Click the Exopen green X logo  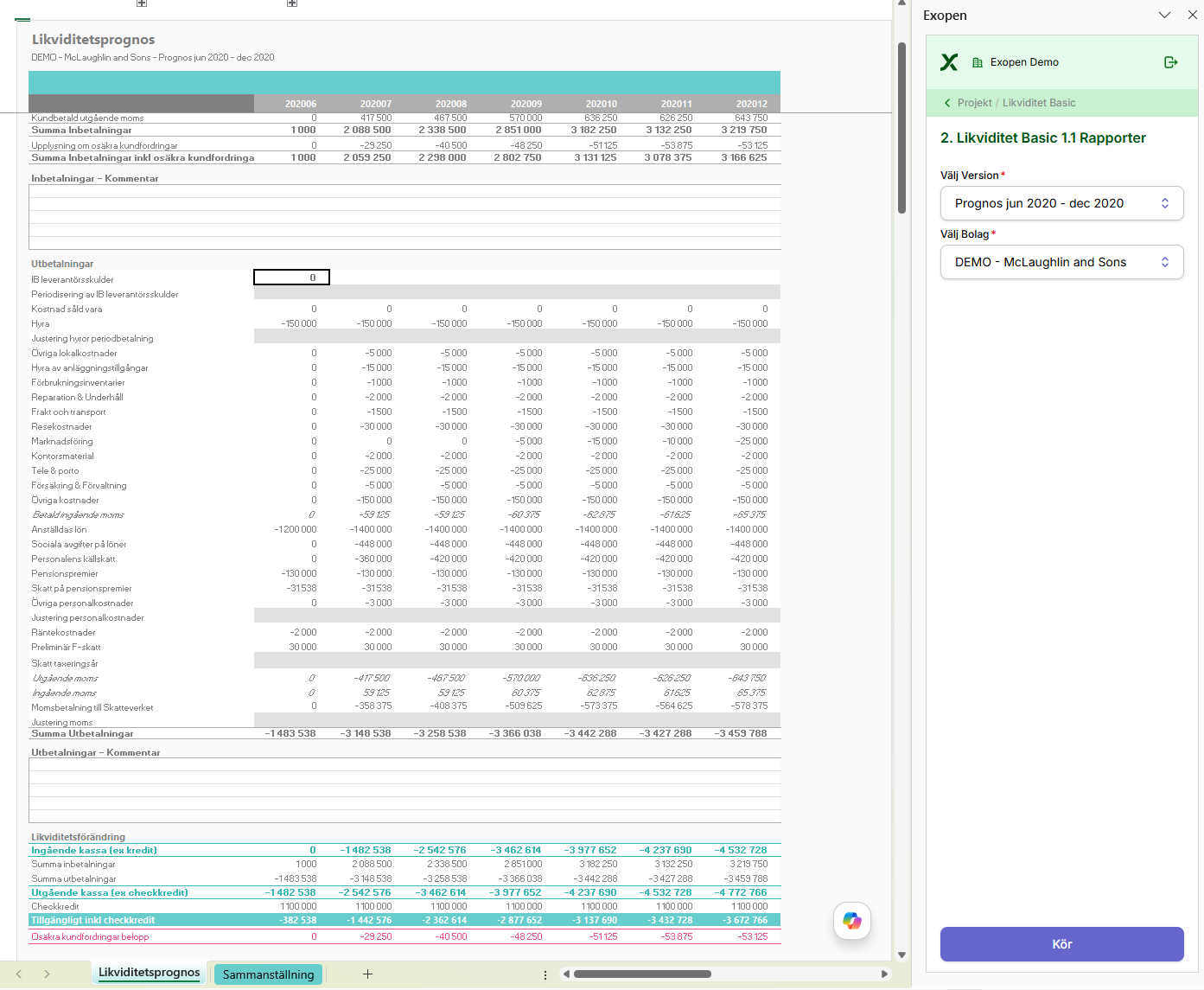click(x=949, y=62)
